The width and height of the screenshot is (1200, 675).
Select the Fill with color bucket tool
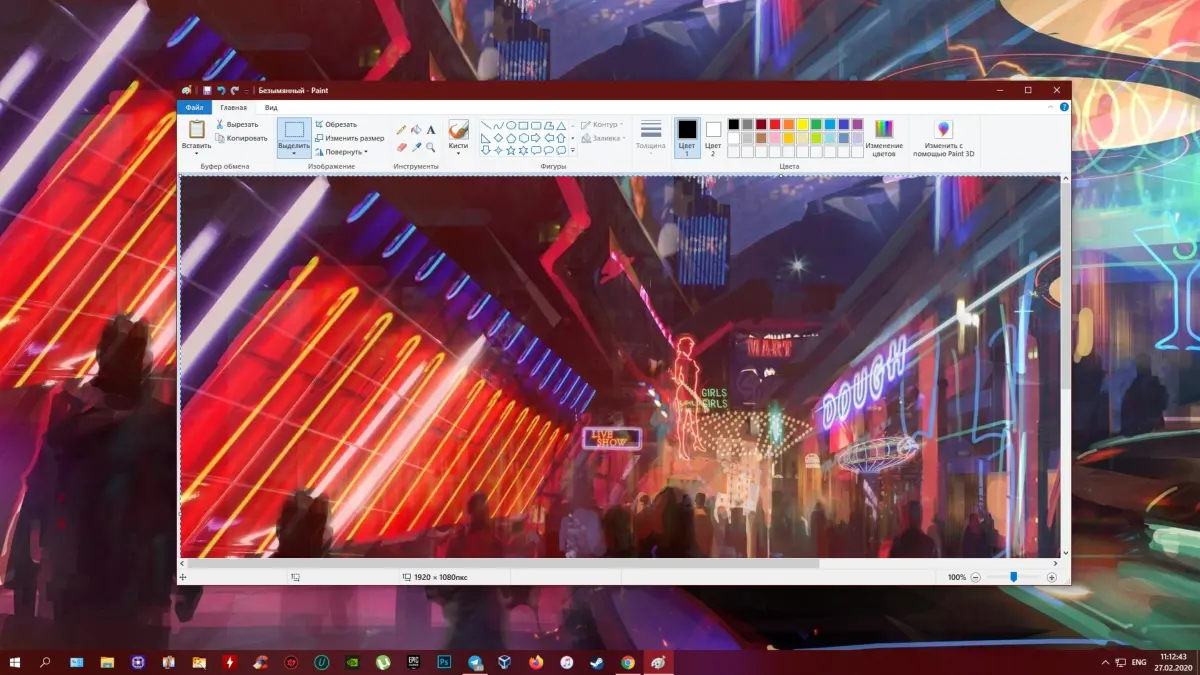(x=416, y=130)
